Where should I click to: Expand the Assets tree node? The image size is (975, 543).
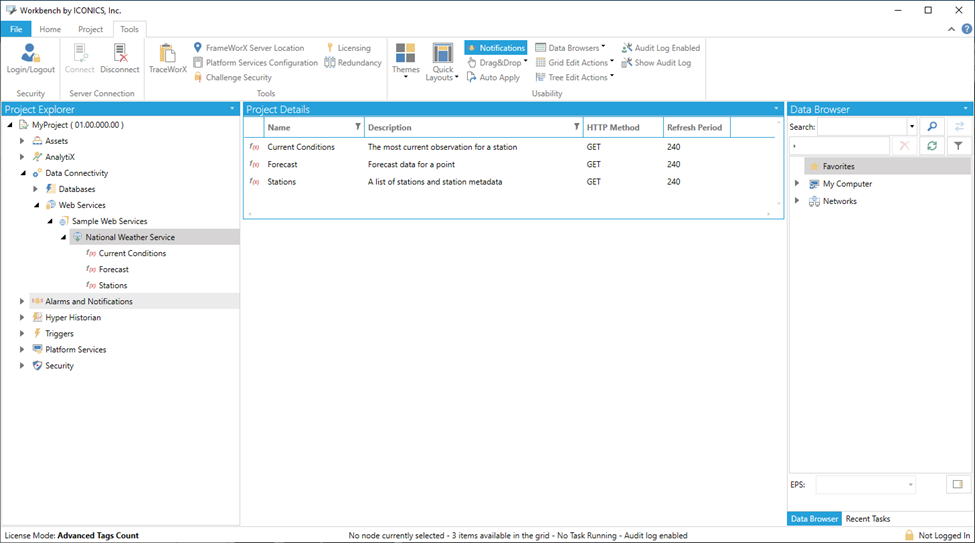tap(22, 141)
